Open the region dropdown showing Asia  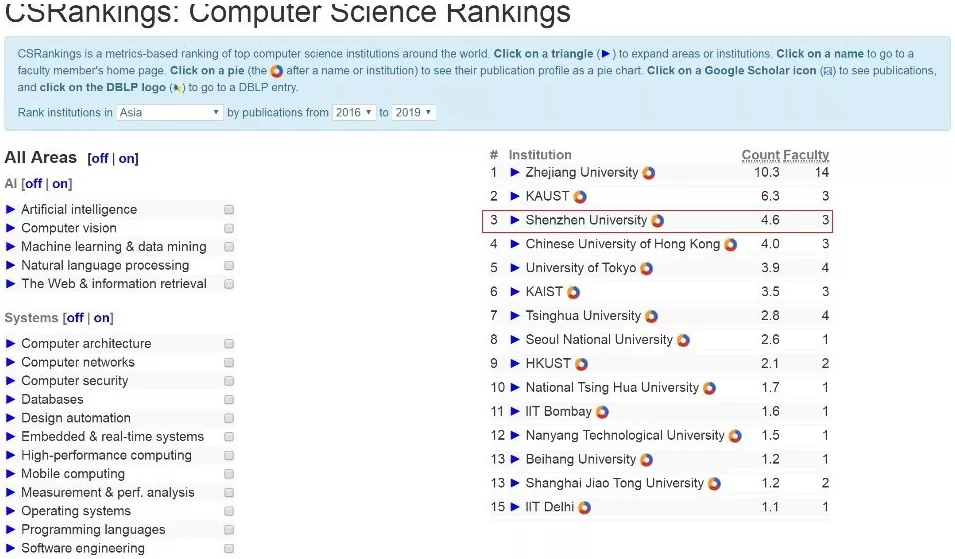[170, 112]
